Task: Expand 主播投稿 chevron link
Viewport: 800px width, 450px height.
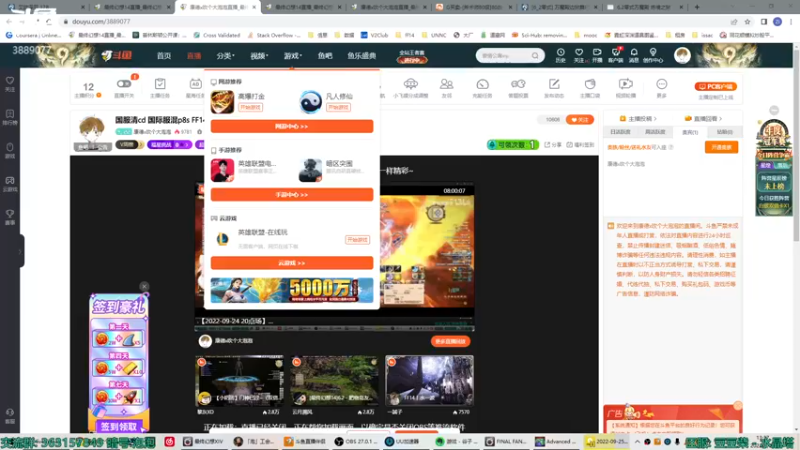Action: click(638, 118)
